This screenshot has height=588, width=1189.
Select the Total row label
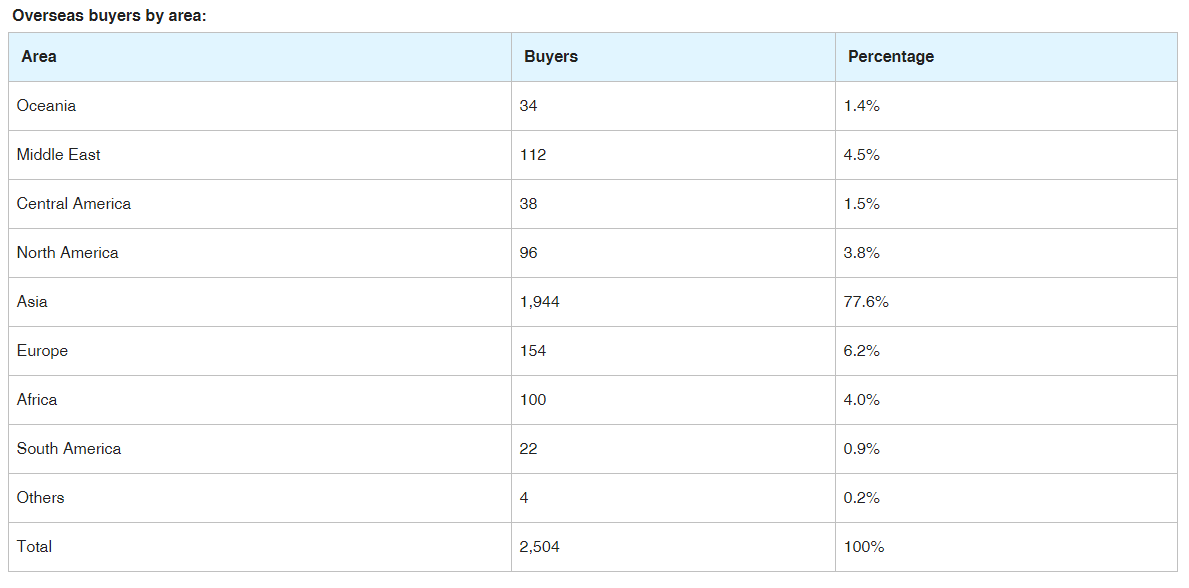tap(34, 547)
